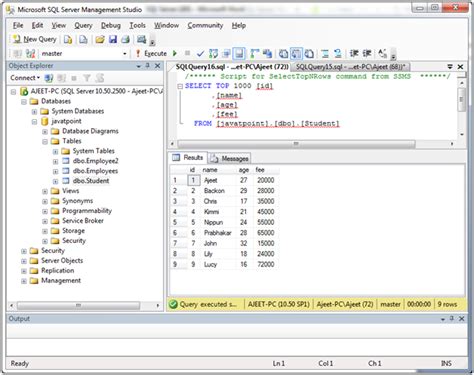Start debugging with the green arrow icon
This screenshot has width=474, height=375.
pos(175,53)
